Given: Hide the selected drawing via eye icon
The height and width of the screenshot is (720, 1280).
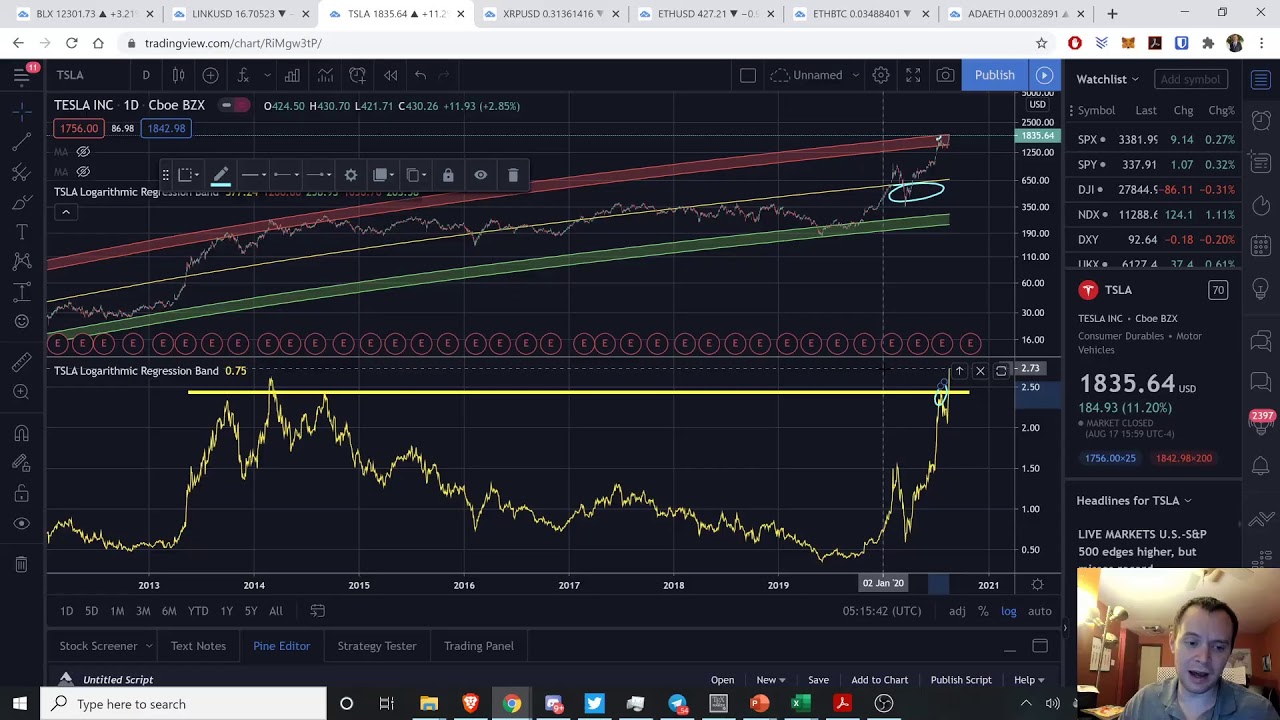Looking at the screenshot, I should click(481, 175).
